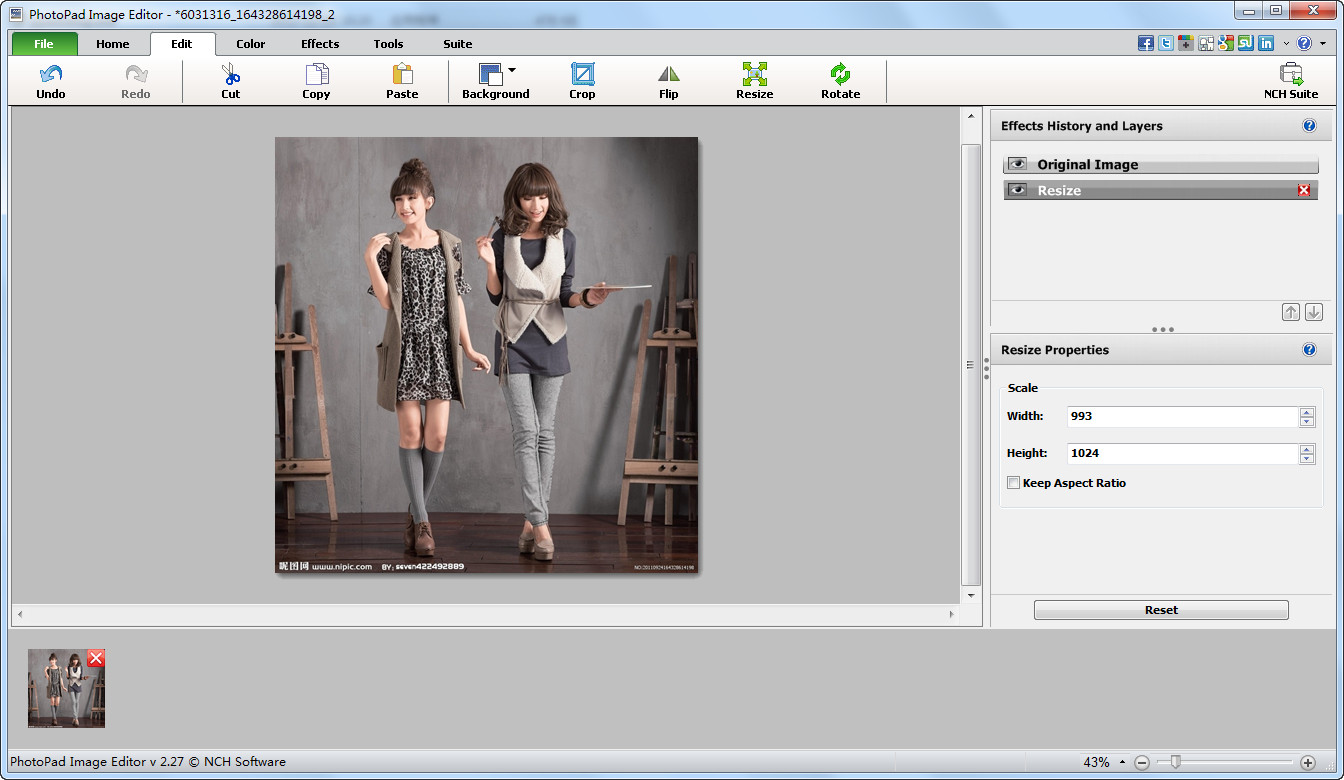Viewport: 1344px width, 780px height.
Task: Click the Rotate icon
Action: (x=840, y=75)
